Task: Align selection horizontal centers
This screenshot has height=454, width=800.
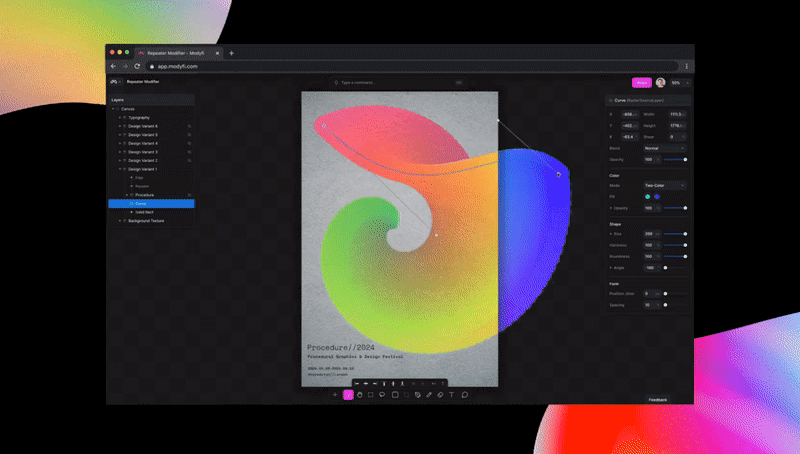Action: (x=366, y=384)
